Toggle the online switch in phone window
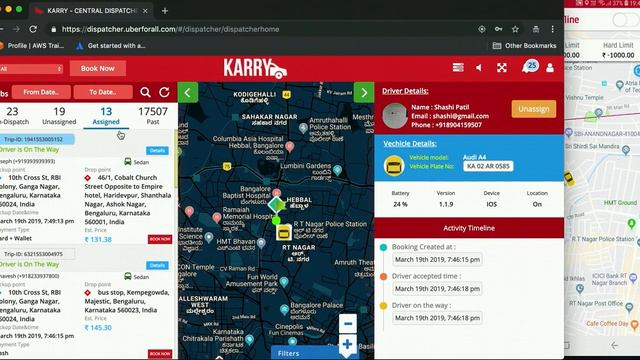This screenshot has height=360, width=640. tap(626, 20)
